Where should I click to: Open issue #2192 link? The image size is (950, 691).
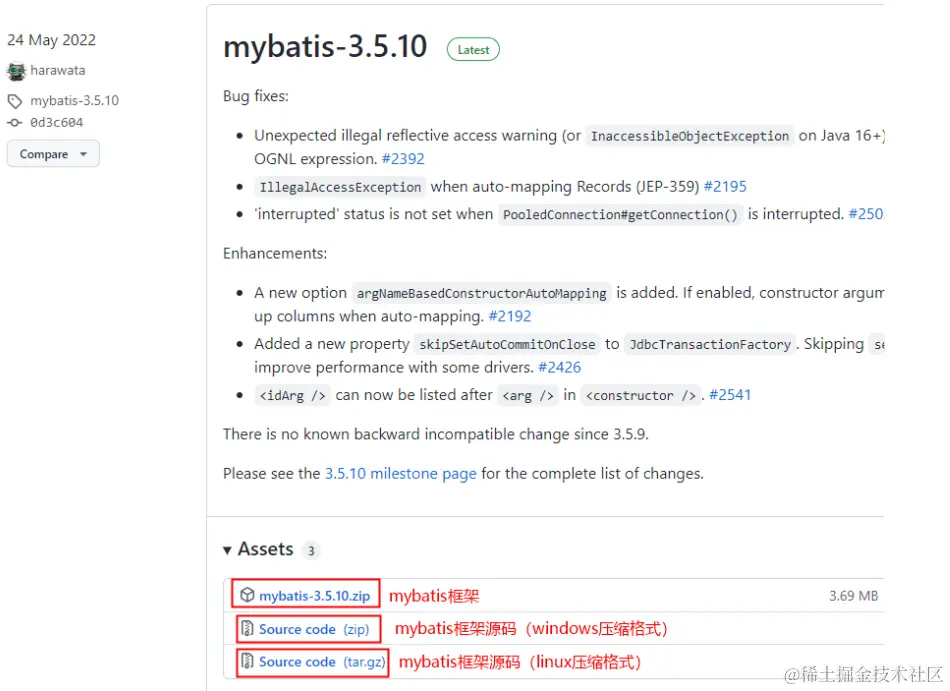click(x=510, y=316)
